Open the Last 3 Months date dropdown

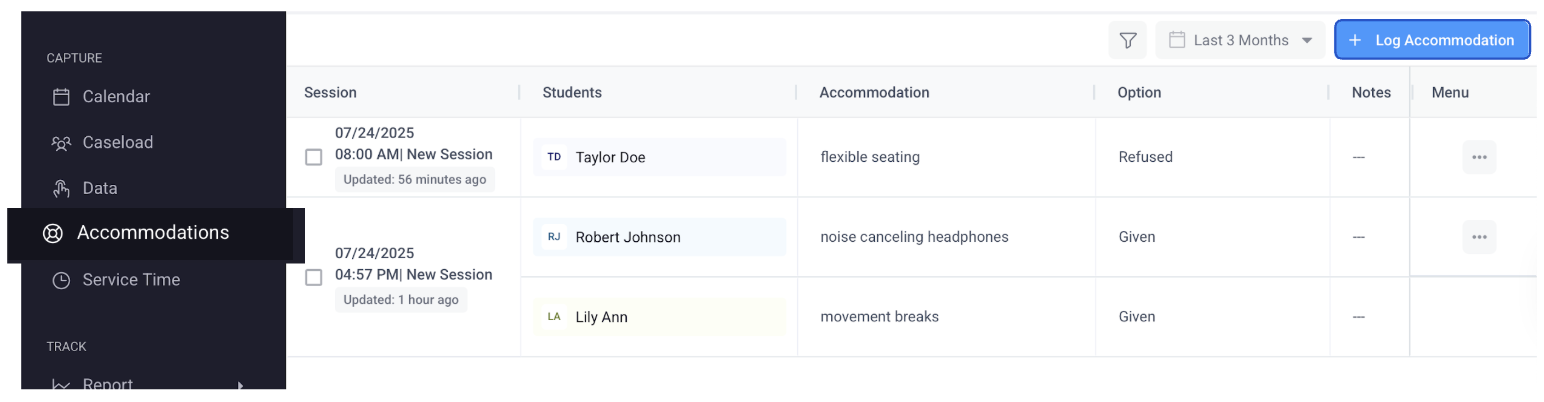[1240, 41]
